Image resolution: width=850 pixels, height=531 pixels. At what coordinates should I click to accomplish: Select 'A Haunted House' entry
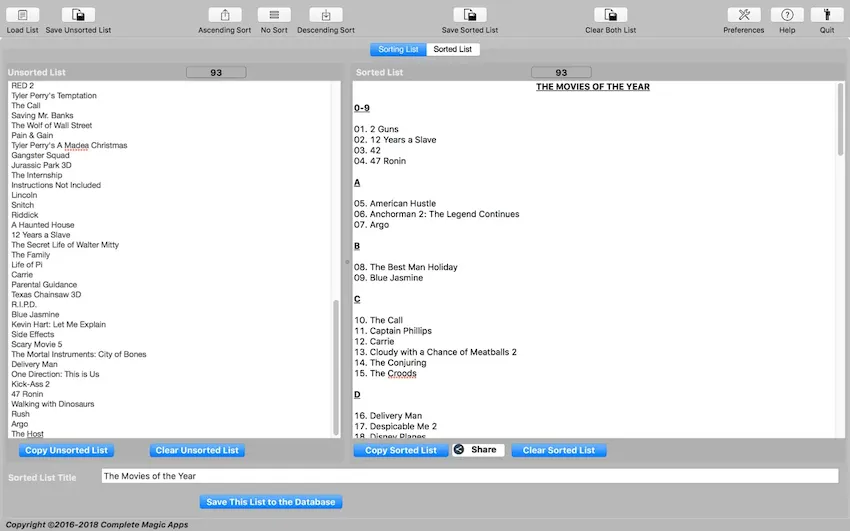point(43,225)
